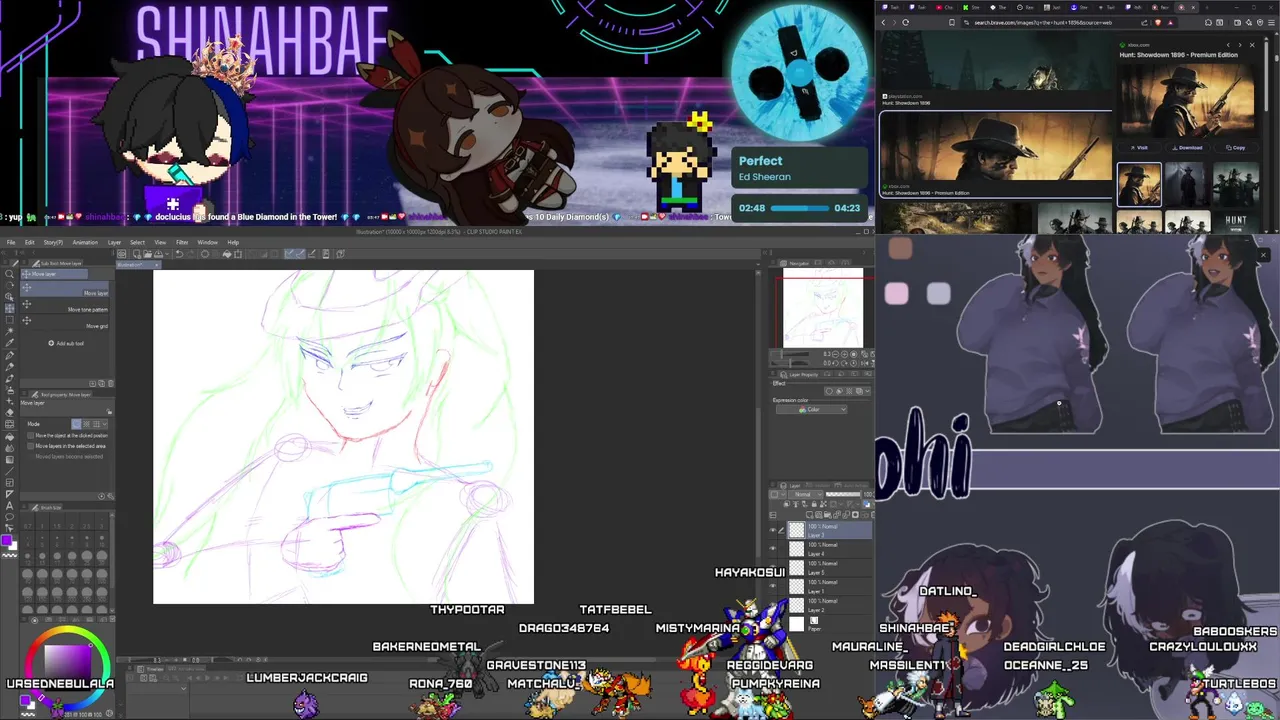Click the Visit button in image preview
The image size is (1280, 720).
(x=1139, y=148)
